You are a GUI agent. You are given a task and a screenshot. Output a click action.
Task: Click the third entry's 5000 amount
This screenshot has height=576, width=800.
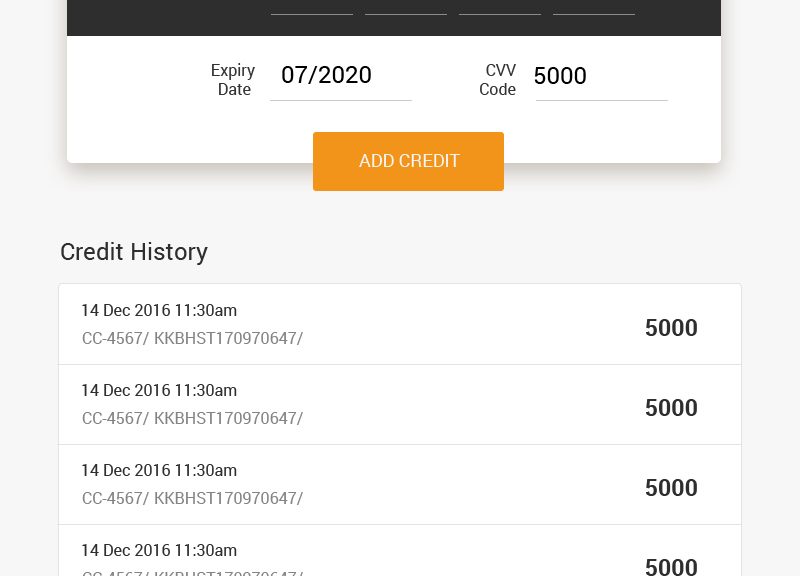[x=671, y=488]
